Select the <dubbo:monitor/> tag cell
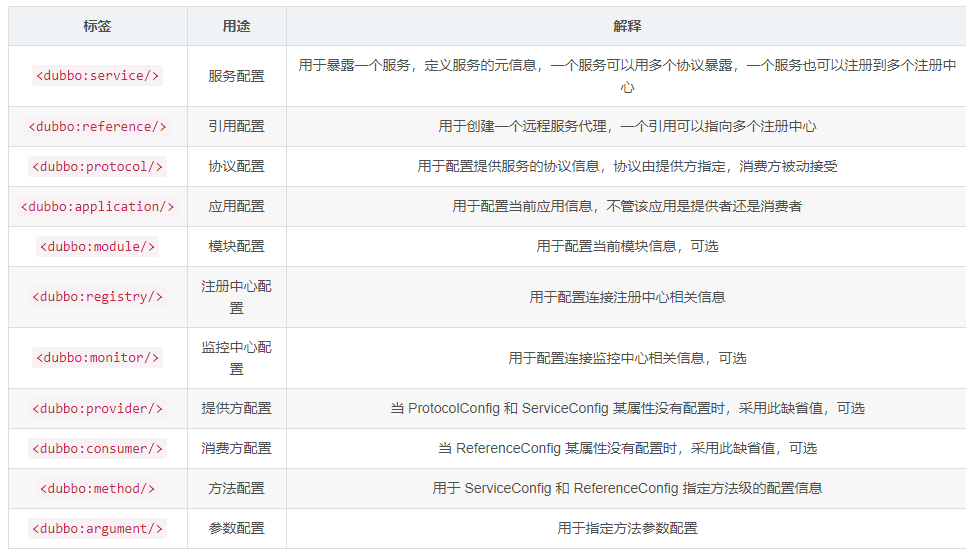The image size is (966, 558). click(97, 358)
